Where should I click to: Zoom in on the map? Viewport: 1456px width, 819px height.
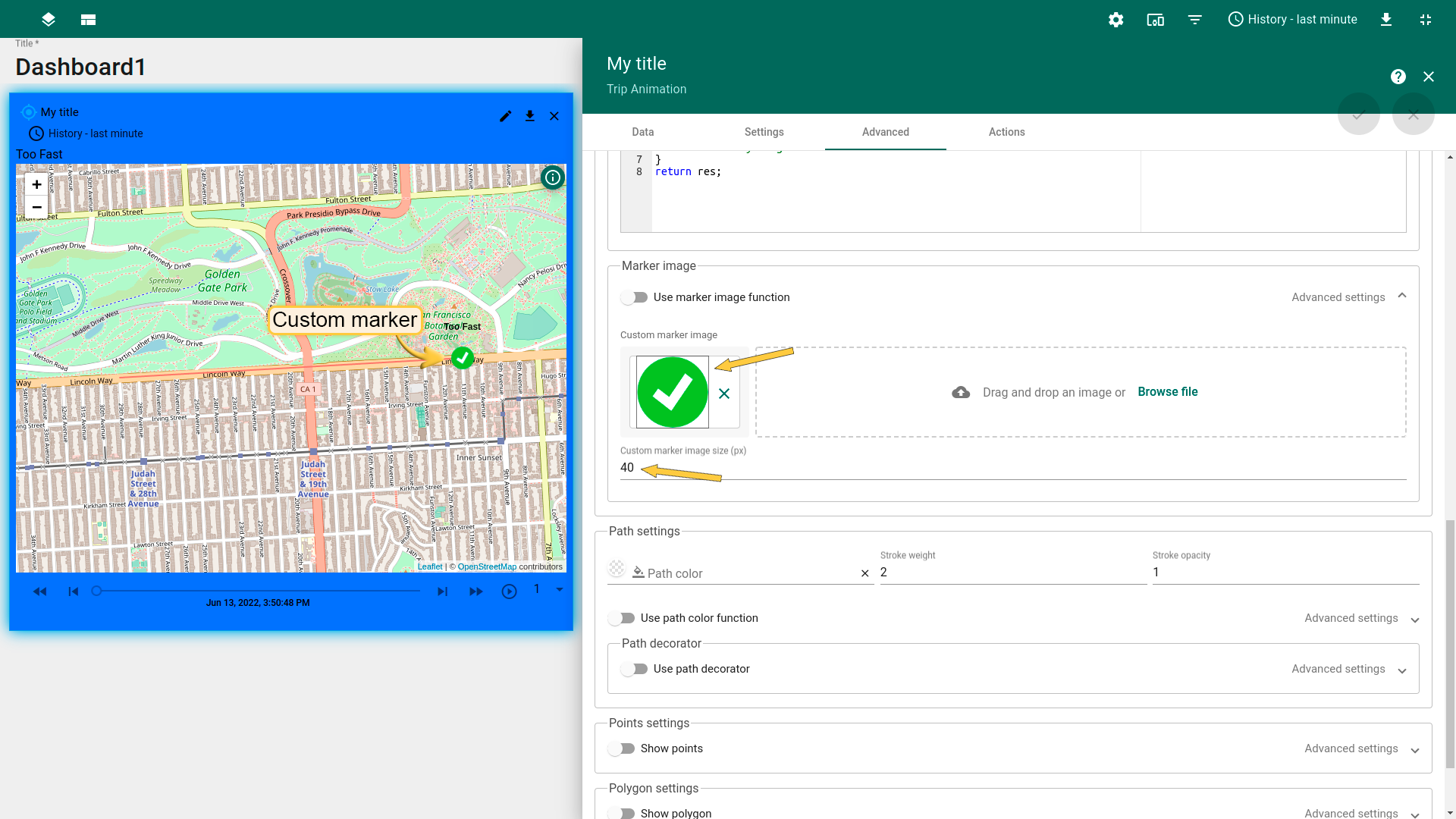pyautogui.click(x=36, y=184)
